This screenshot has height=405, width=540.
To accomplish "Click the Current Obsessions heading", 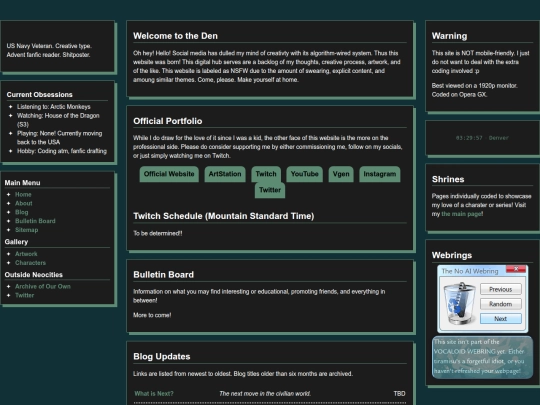I will 40,95.
